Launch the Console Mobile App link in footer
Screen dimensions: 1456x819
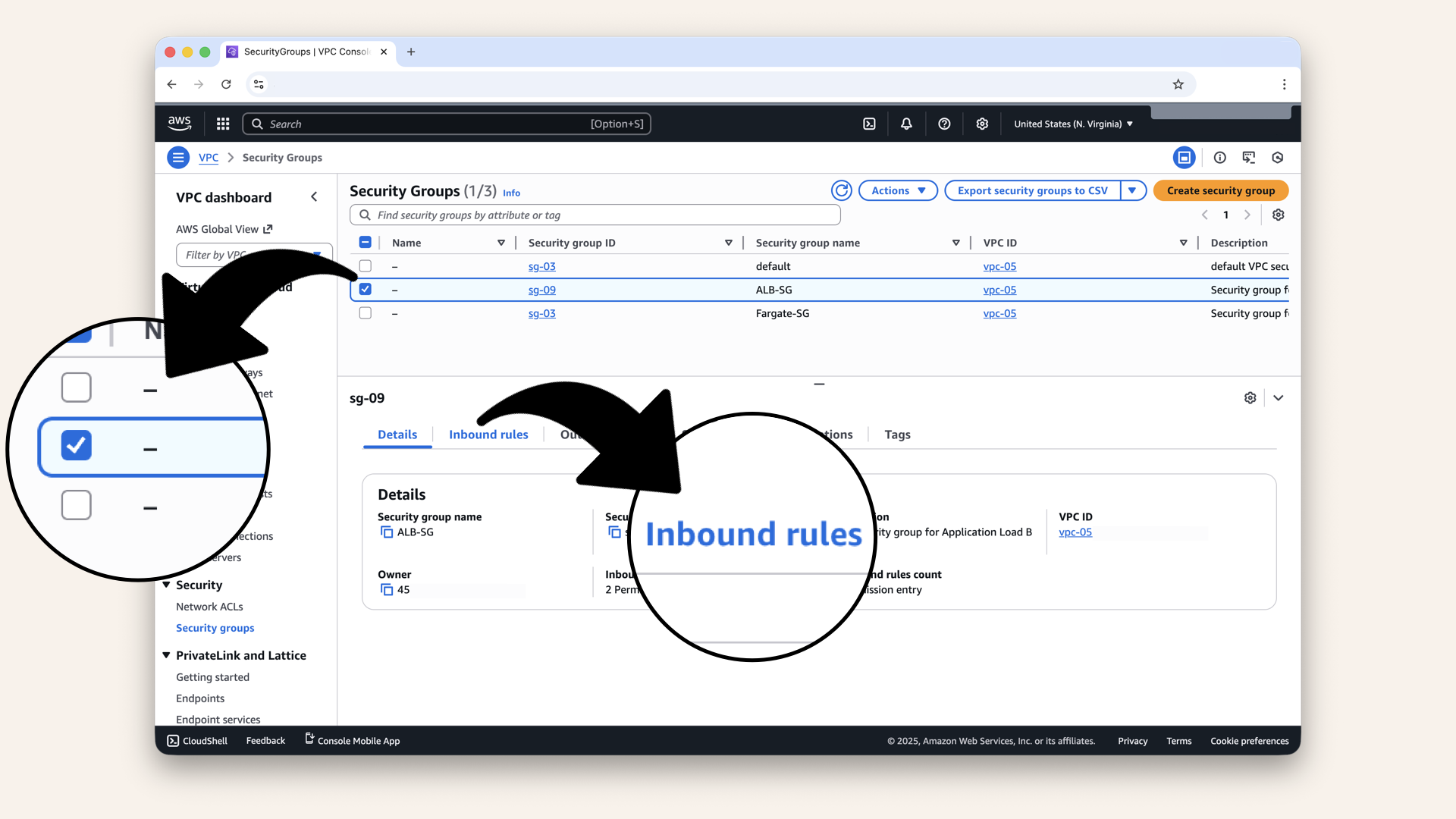(x=352, y=741)
